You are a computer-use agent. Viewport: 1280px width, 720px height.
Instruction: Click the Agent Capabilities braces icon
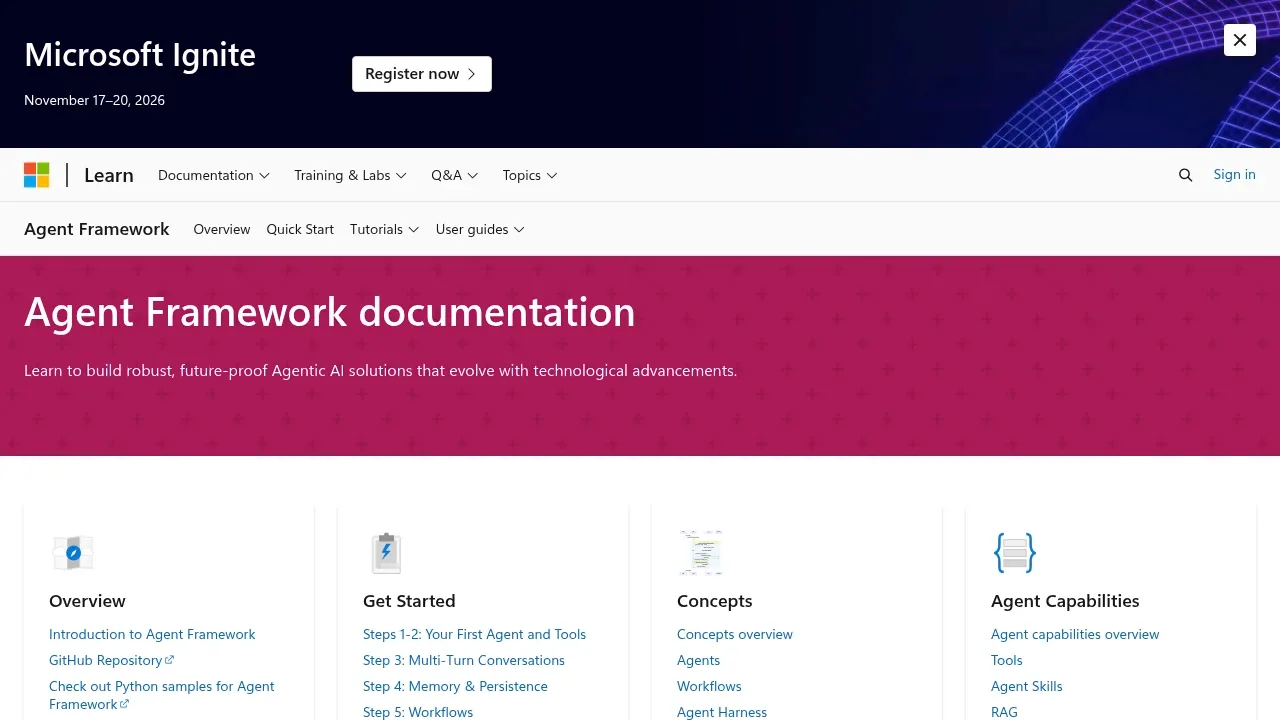[x=1014, y=553]
